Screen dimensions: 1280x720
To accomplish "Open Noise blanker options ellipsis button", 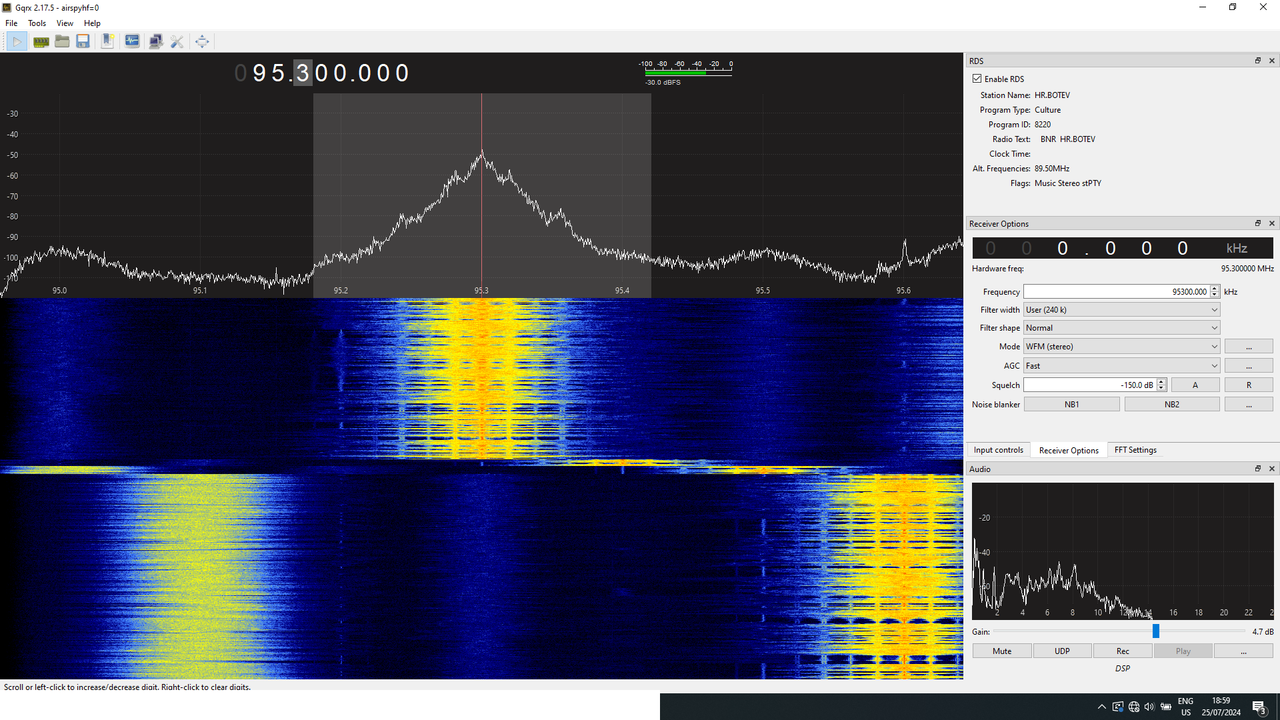I will [x=1248, y=404].
